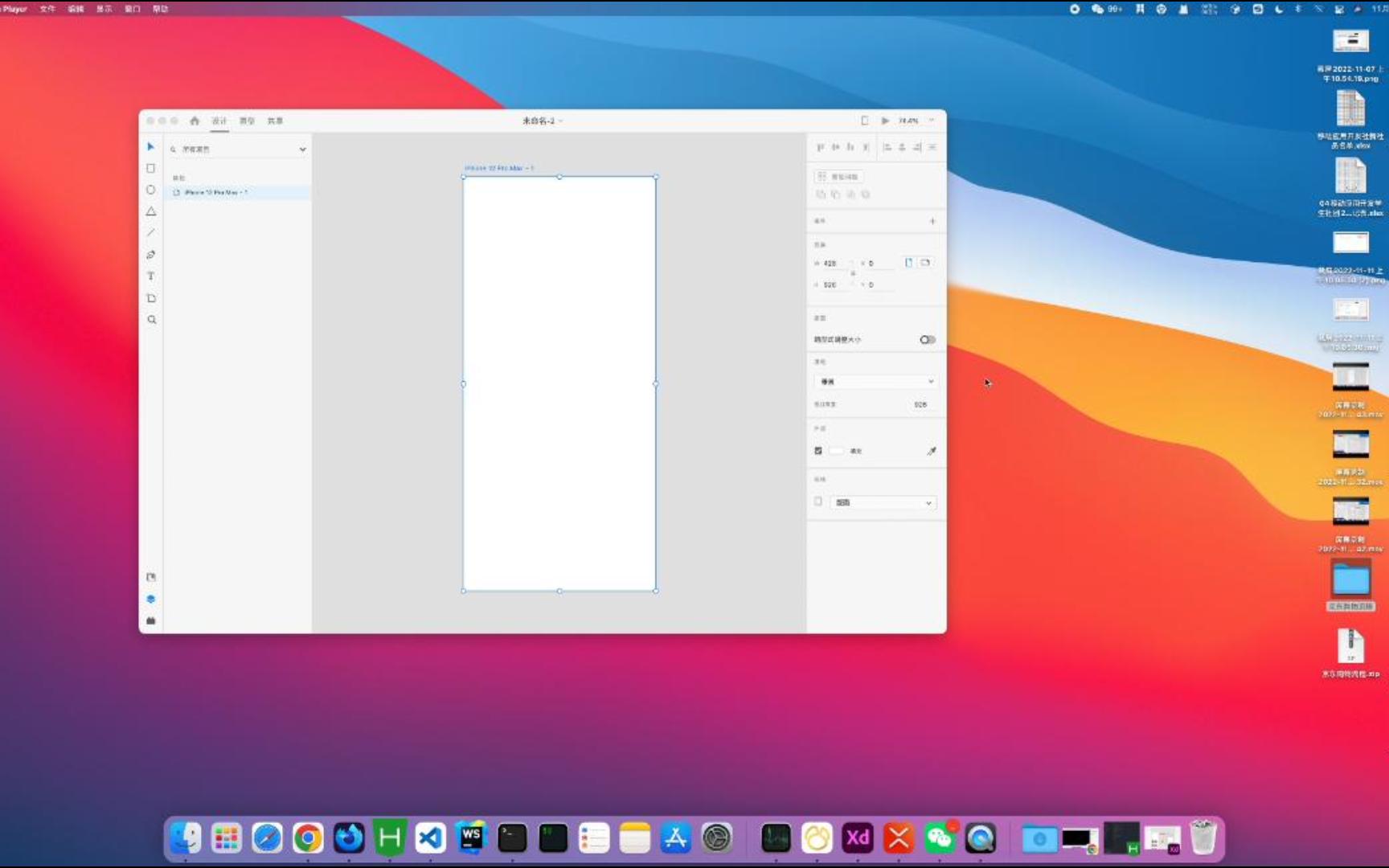Set artboard to portrait orientation

click(x=909, y=263)
